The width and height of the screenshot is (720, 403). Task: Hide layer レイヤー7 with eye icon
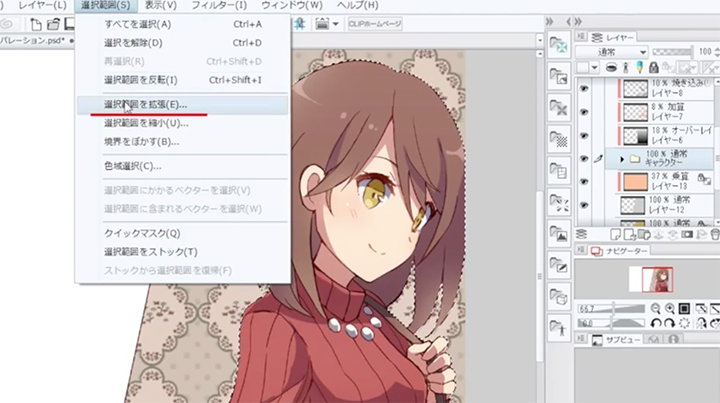coord(584,112)
